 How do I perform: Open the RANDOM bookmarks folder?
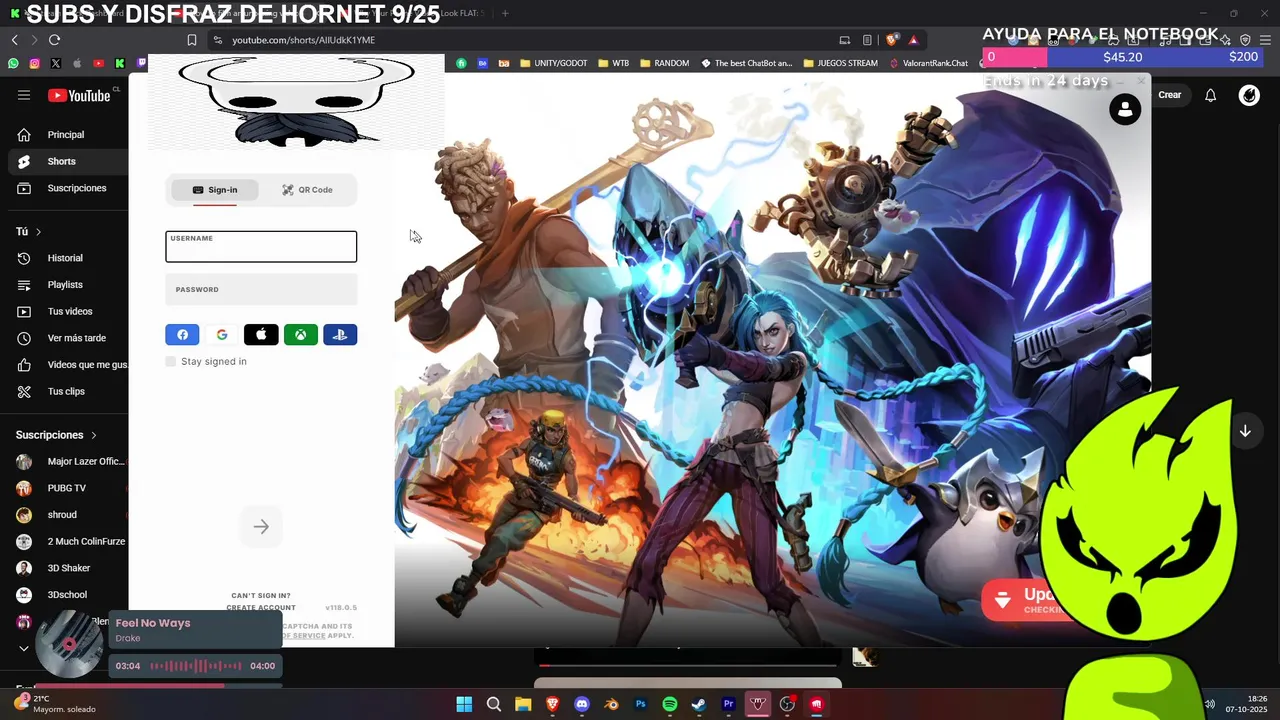[664, 63]
